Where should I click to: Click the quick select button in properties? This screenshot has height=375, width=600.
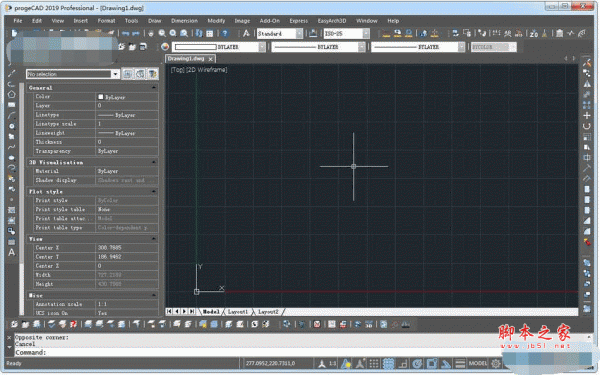153,74
